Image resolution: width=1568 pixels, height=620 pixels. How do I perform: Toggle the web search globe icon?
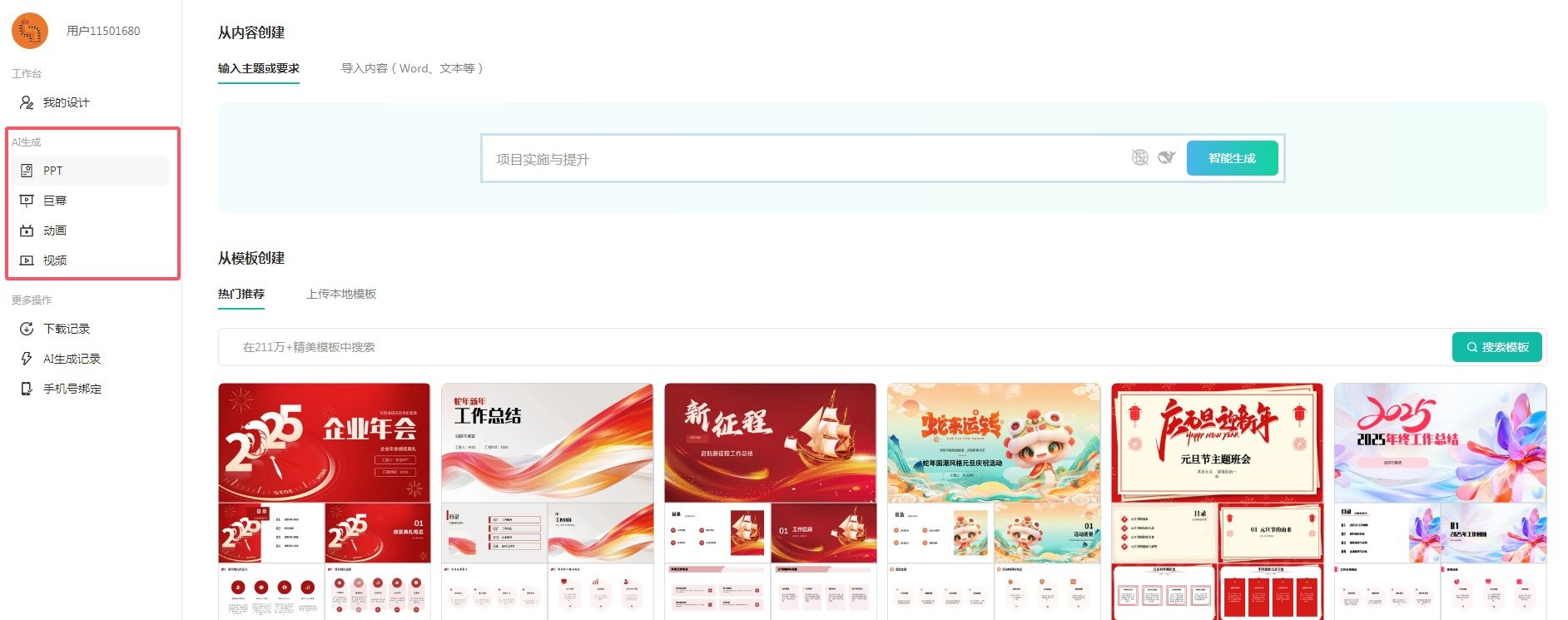pyautogui.click(x=1140, y=157)
